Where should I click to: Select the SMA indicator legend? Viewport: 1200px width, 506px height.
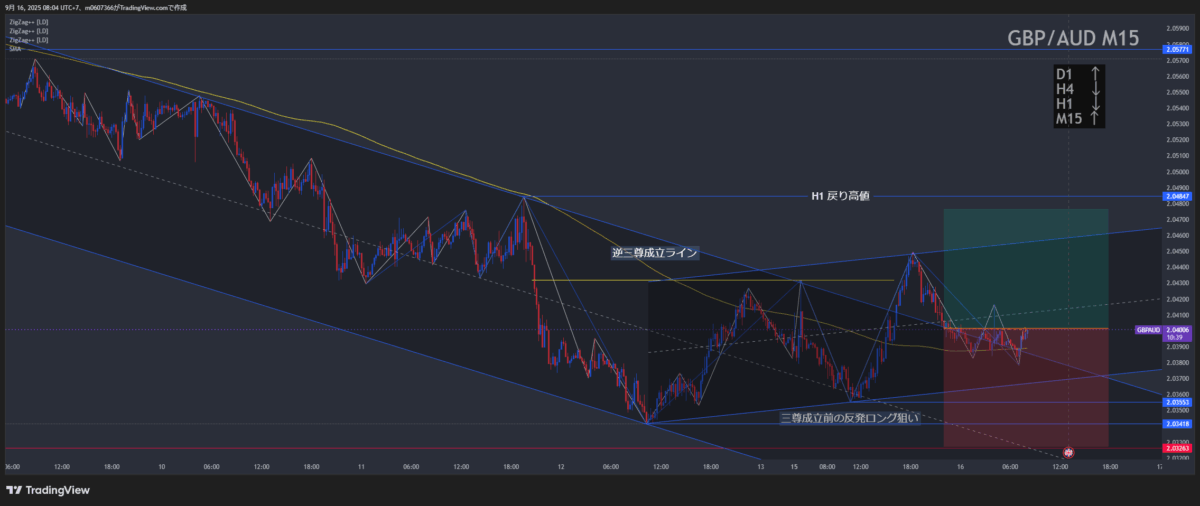point(15,48)
